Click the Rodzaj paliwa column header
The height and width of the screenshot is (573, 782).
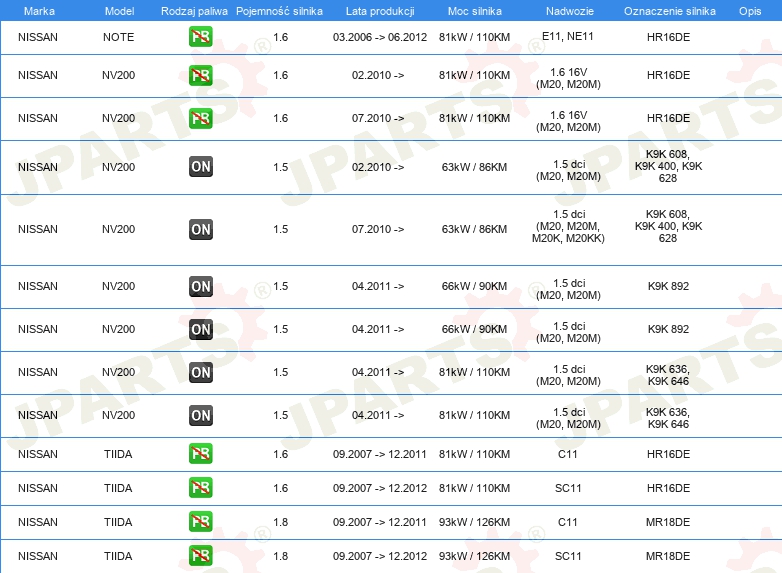[194, 11]
